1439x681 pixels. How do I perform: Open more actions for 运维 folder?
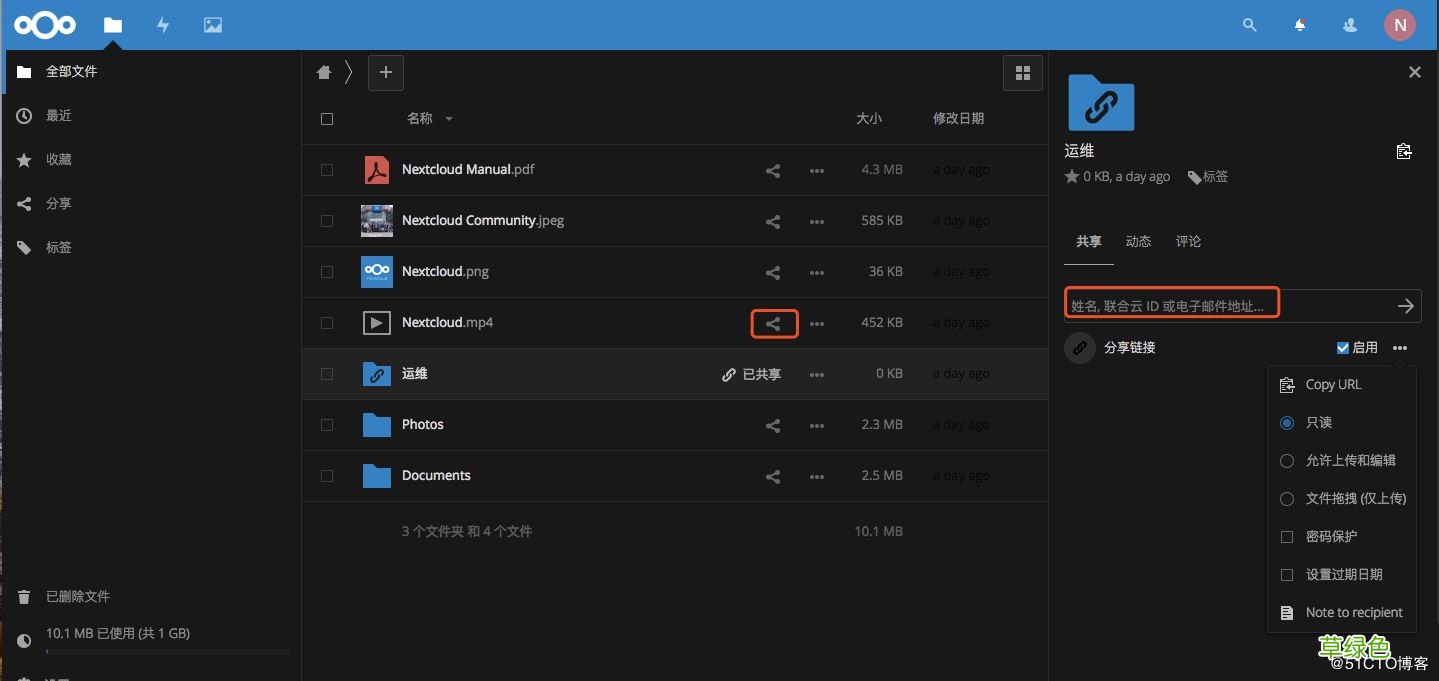[x=817, y=374]
